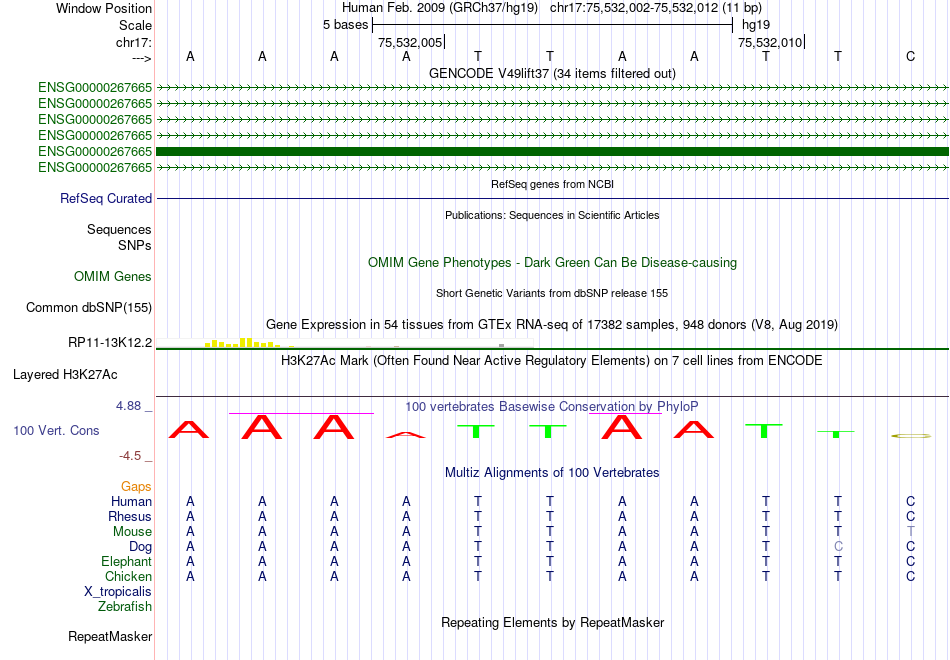Viewport: 950px width, 660px height.
Task: Open the Publications: Sequences in Scientific Articles title
Action: 552,215
